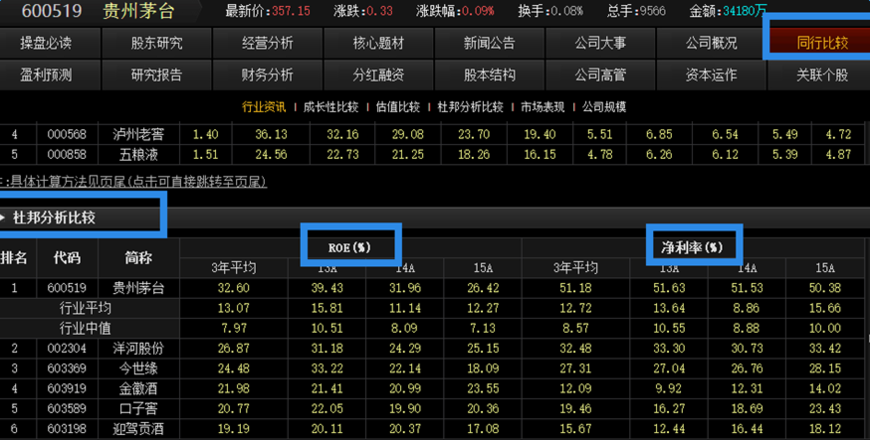Open the 操盘必读 tab
The image size is (870, 440).
(x=46, y=43)
